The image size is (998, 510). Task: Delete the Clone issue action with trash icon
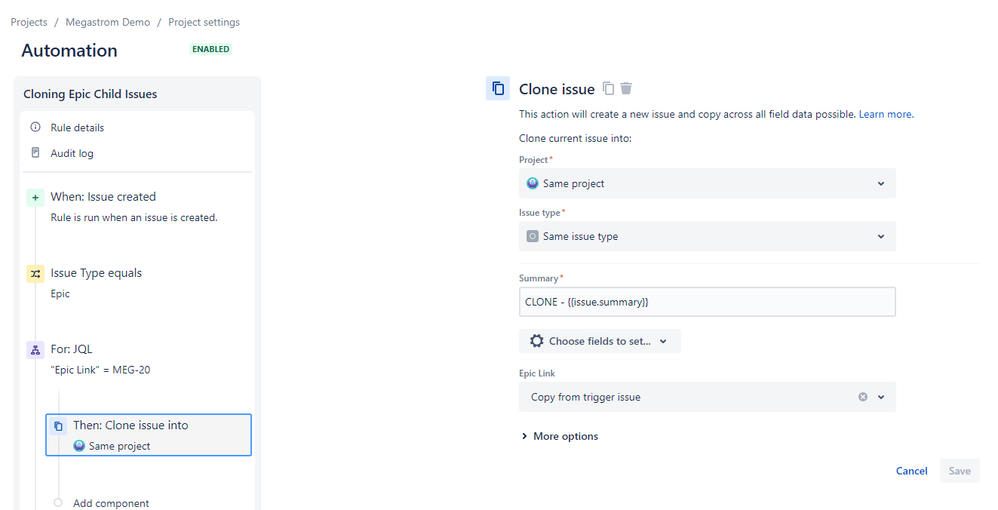click(626, 89)
